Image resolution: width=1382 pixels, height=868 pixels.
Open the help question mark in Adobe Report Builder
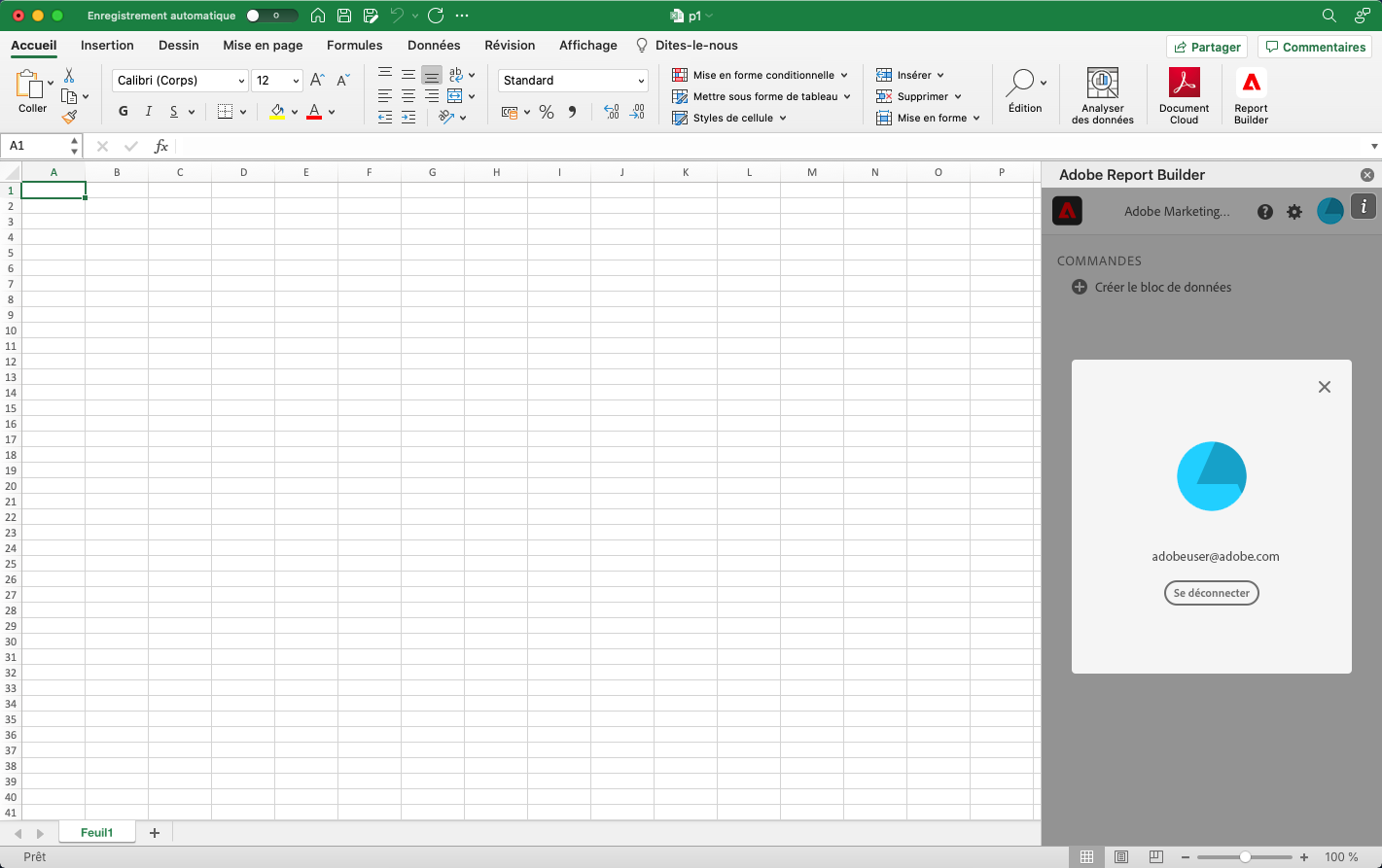point(1265,212)
